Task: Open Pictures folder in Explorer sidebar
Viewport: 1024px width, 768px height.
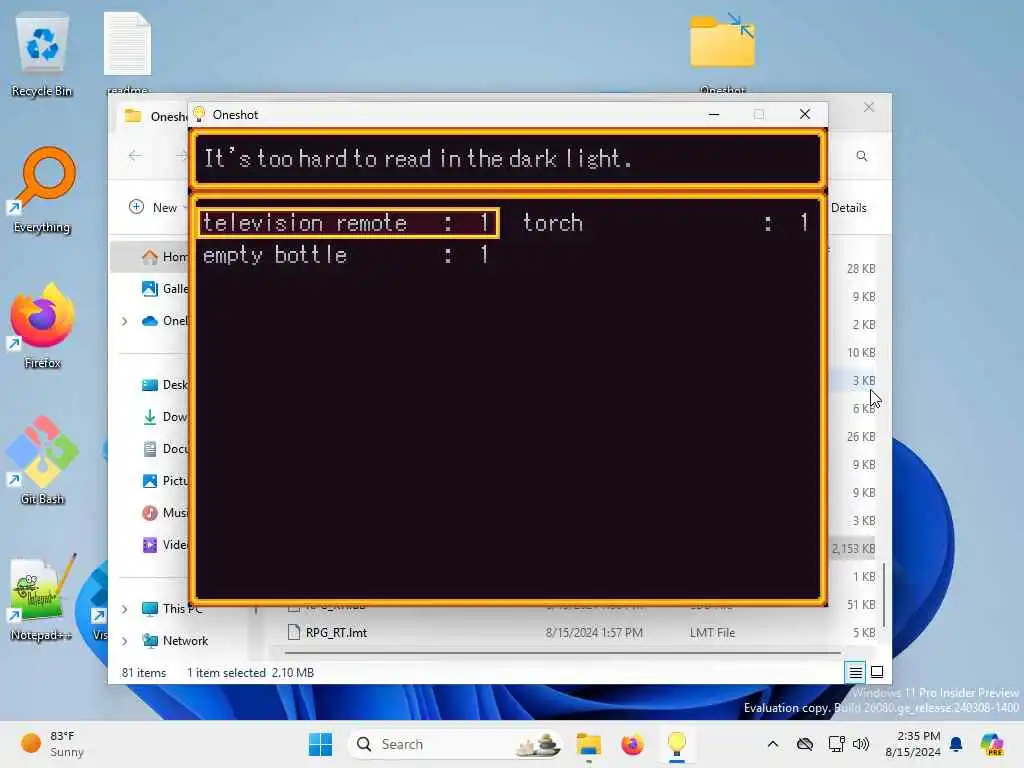Action: pos(165,481)
